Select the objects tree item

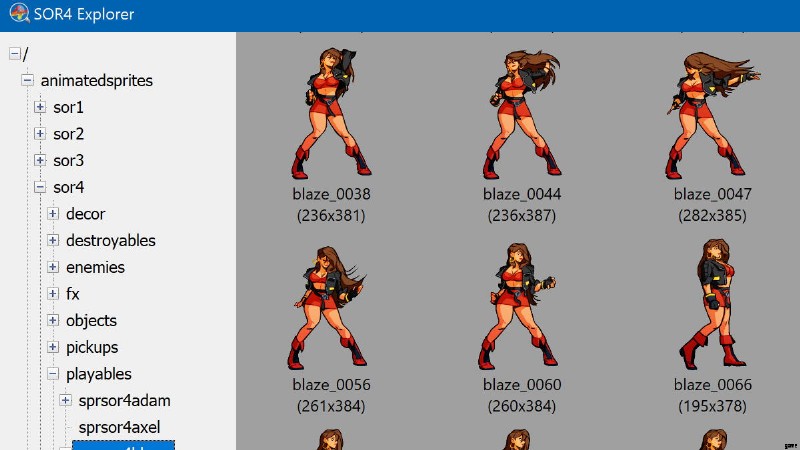pos(91,320)
